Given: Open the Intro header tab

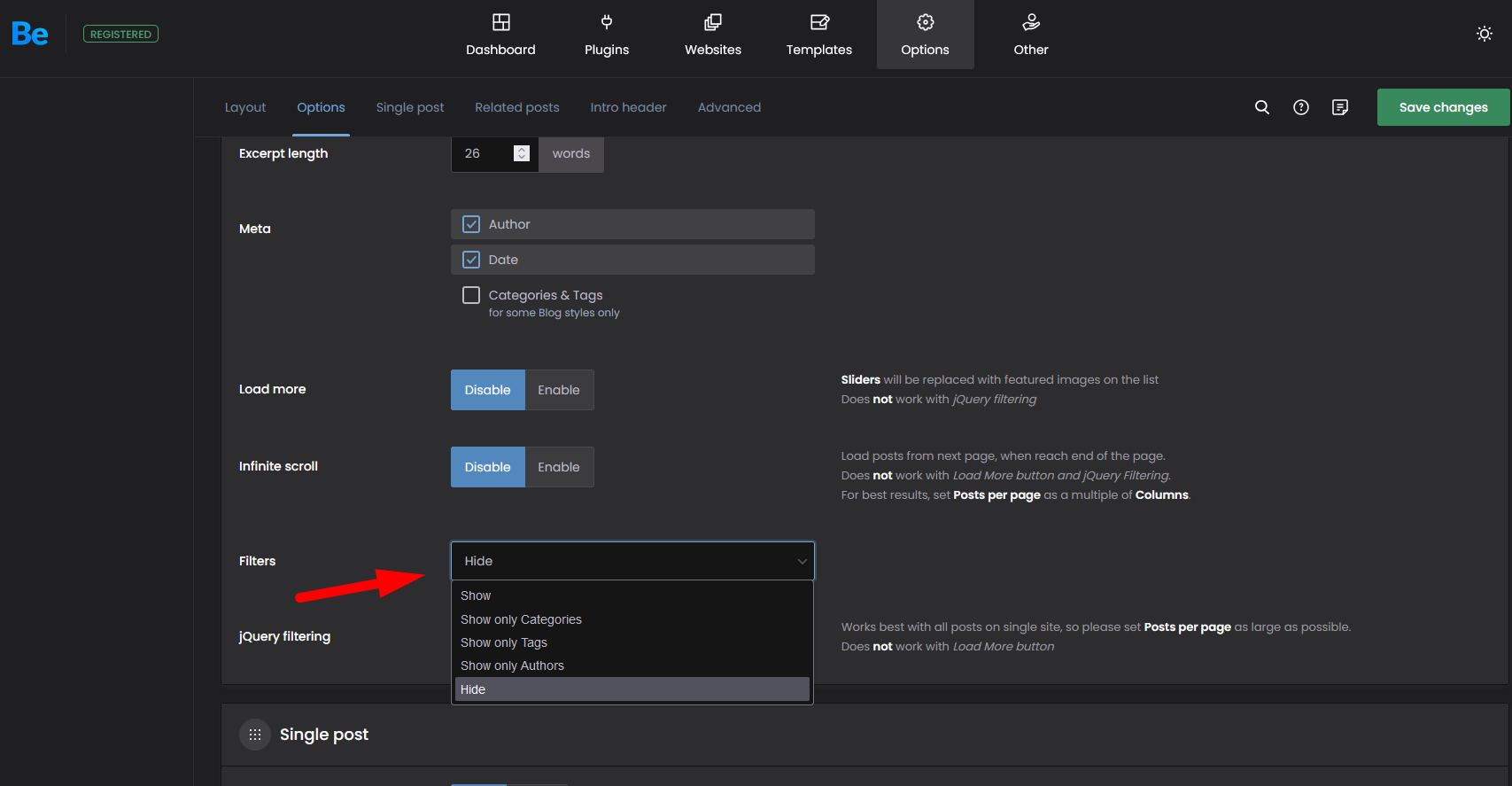Looking at the screenshot, I should tap(629, 107).
